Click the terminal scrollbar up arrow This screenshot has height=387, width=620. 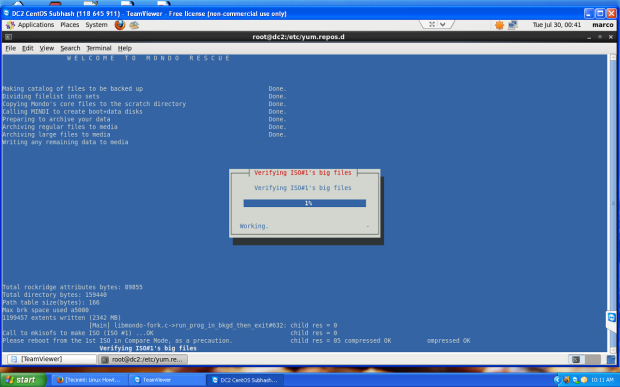coord(613,58)
